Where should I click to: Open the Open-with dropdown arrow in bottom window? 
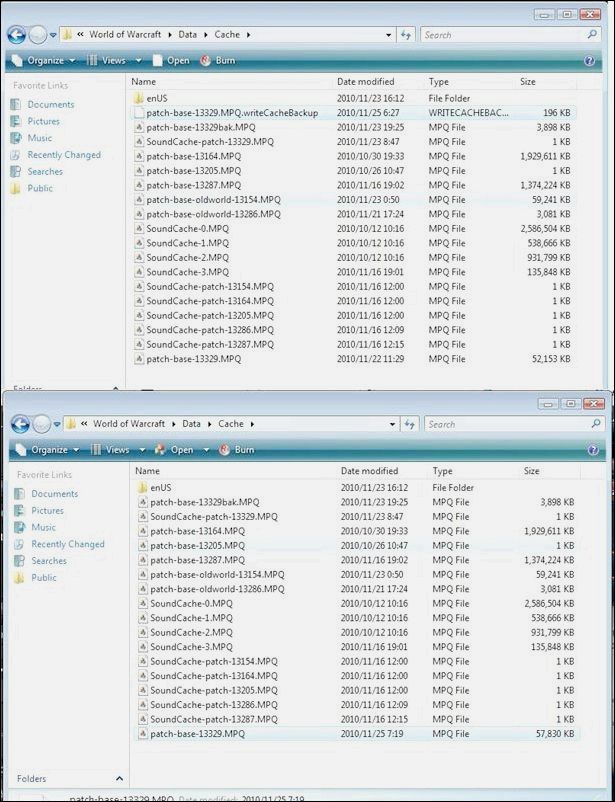tap(207, 450)
